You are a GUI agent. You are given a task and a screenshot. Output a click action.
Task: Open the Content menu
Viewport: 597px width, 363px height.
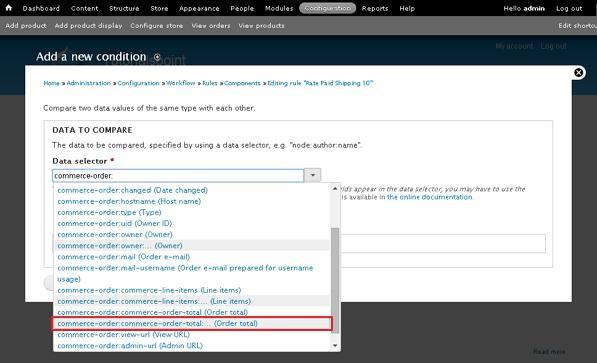[85, 8]
